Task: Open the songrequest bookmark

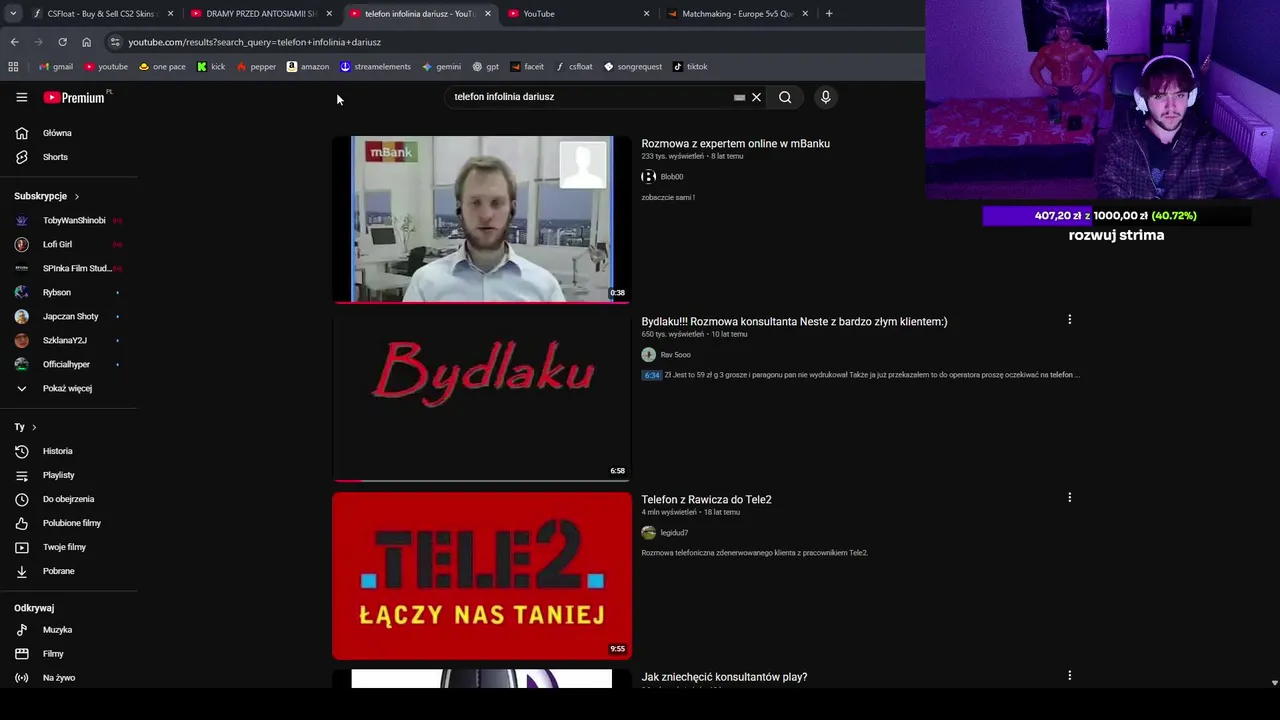Action: (x=633, y=67)
